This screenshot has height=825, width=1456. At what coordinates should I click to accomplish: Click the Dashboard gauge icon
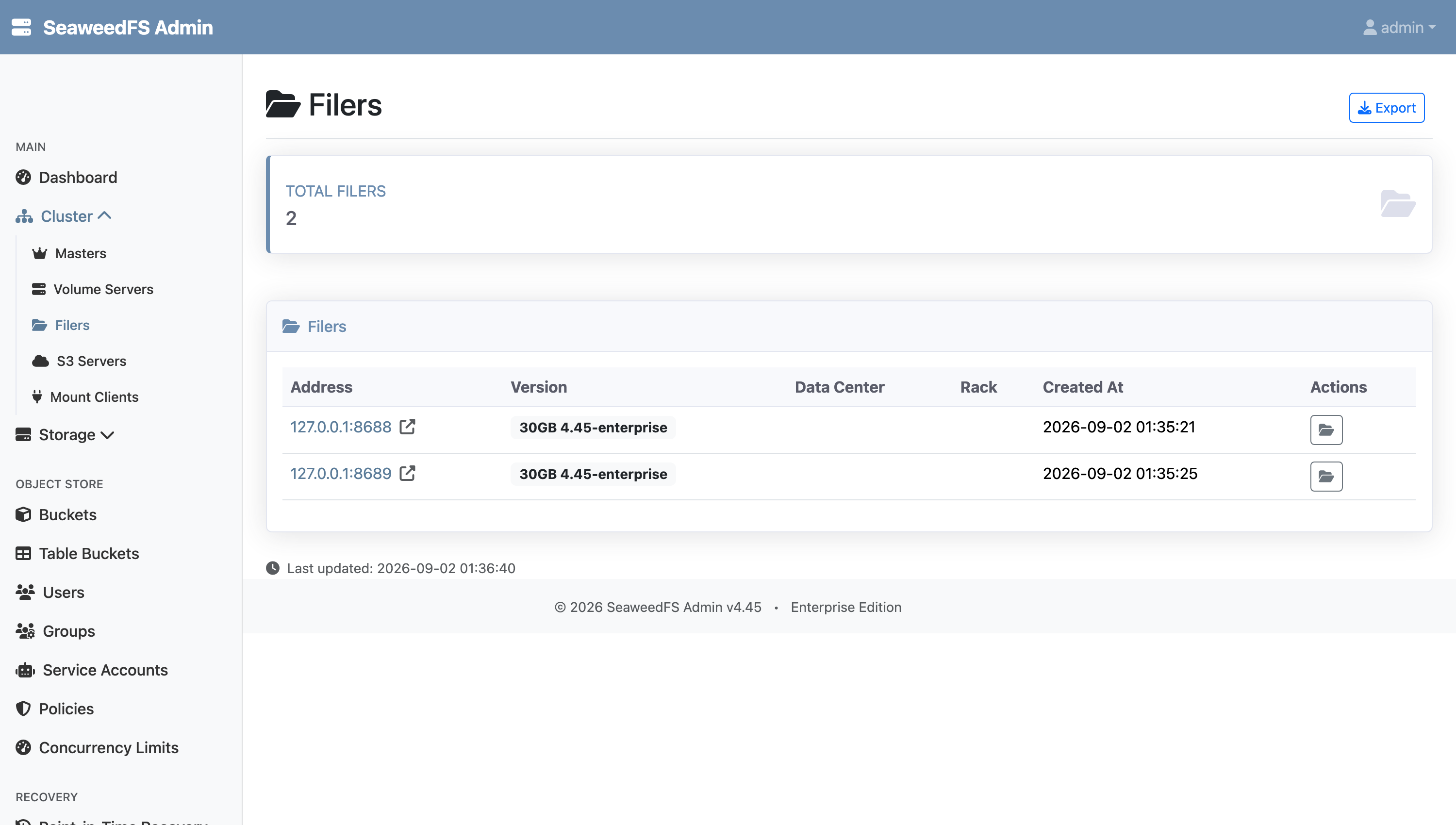[x=23, y=177]
